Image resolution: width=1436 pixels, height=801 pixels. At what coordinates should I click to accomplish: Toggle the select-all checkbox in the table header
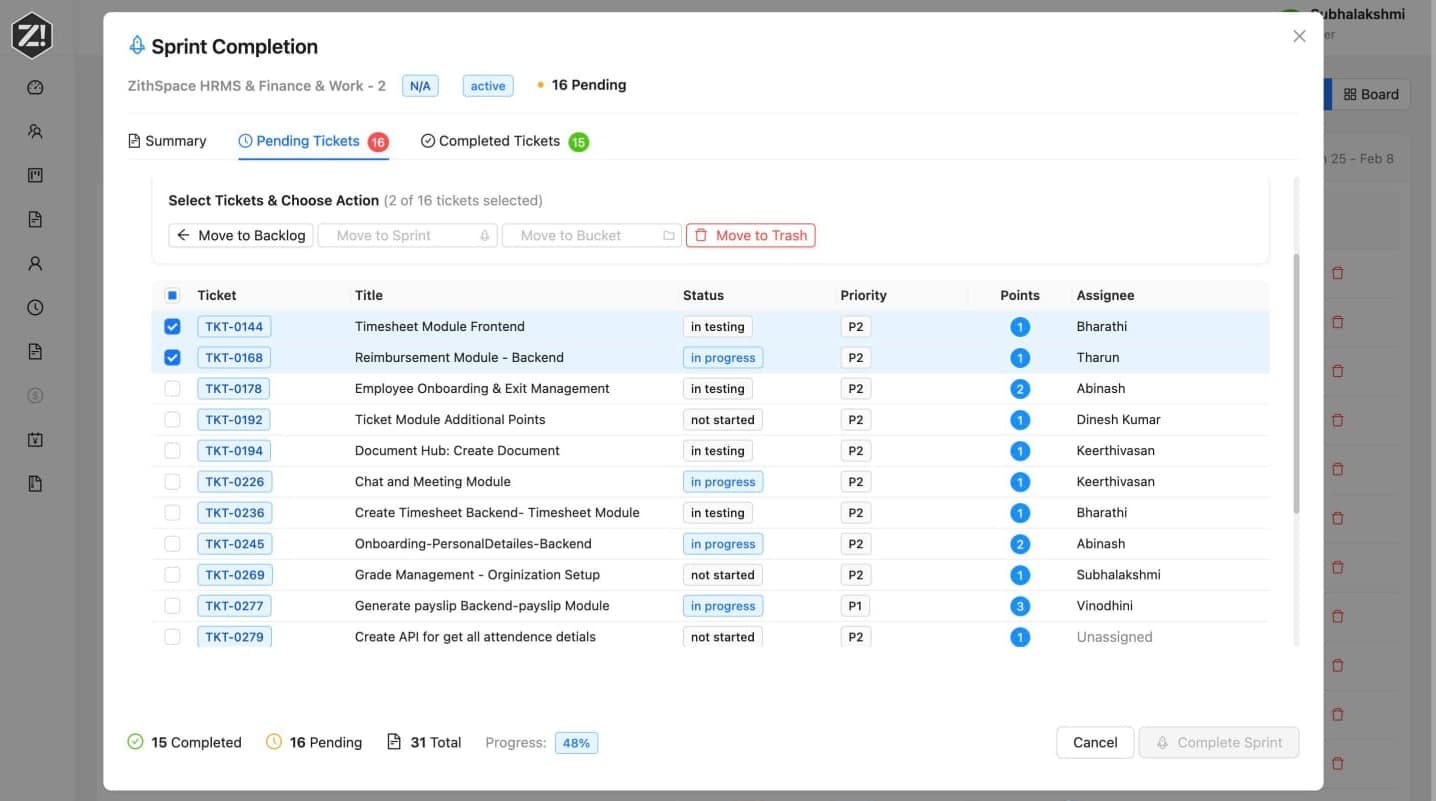(172, 295)
